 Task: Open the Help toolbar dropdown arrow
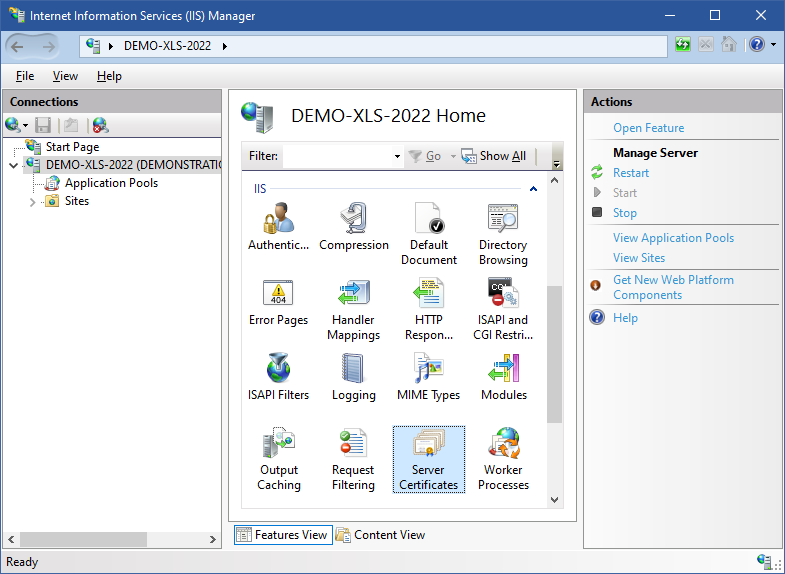[773, 45]
